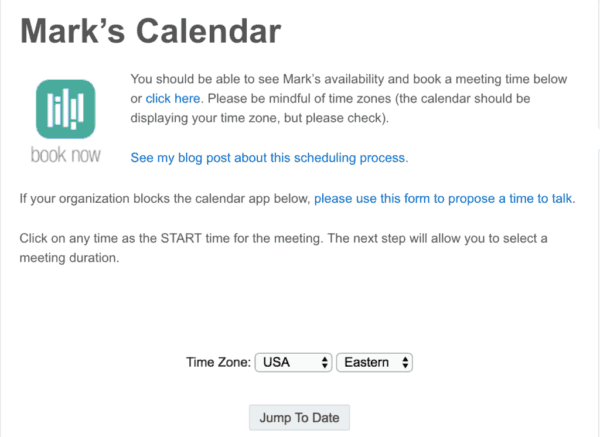The height and width of the screenshot is (437, 600).
Task: Open the "click here" booking link
Action: [173, 98]
